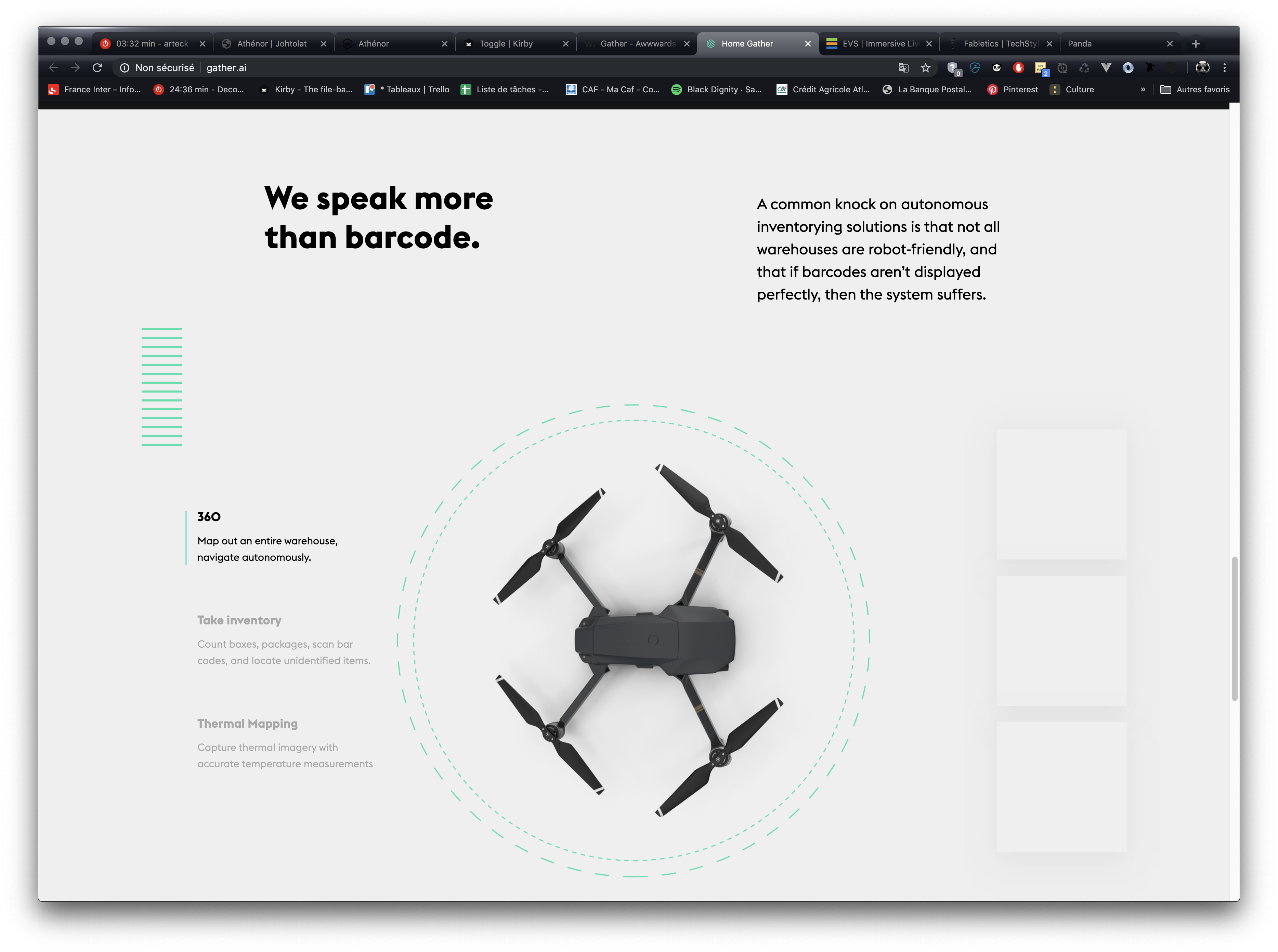Open the Liste de tâches bookmark
1278x952 pixels.
point(505,90)
